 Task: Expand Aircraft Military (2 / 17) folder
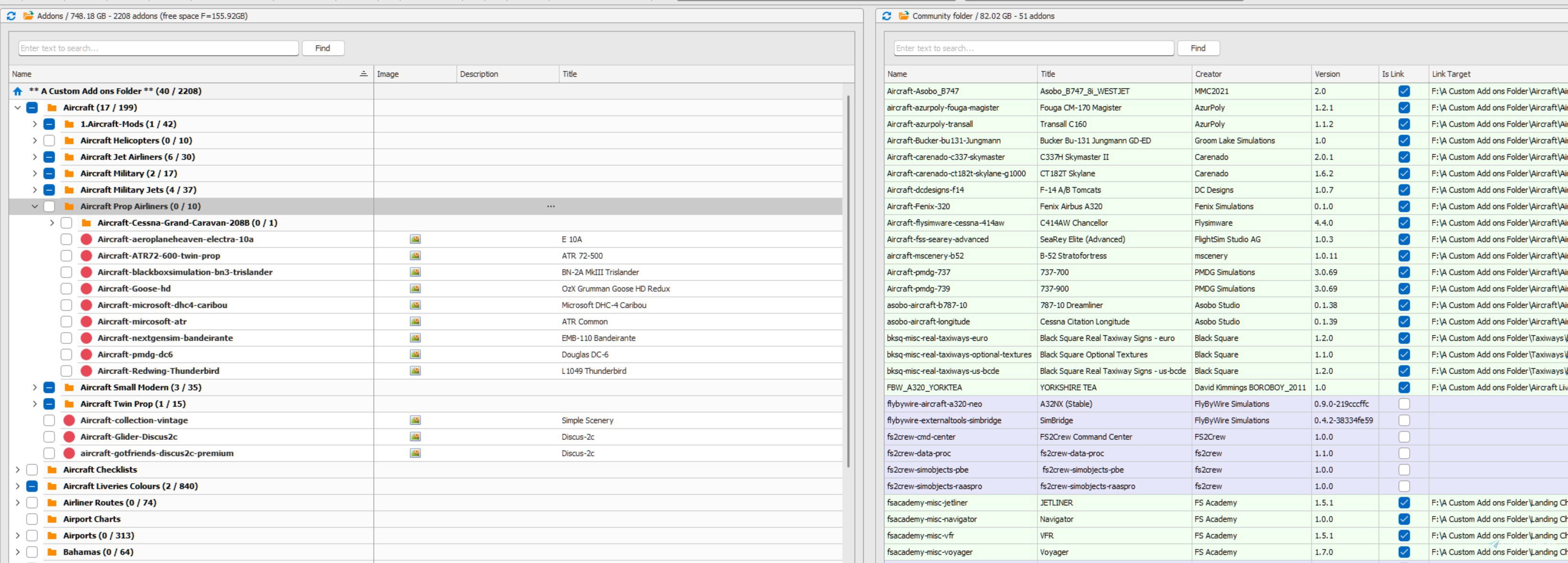tap(35, 174)
